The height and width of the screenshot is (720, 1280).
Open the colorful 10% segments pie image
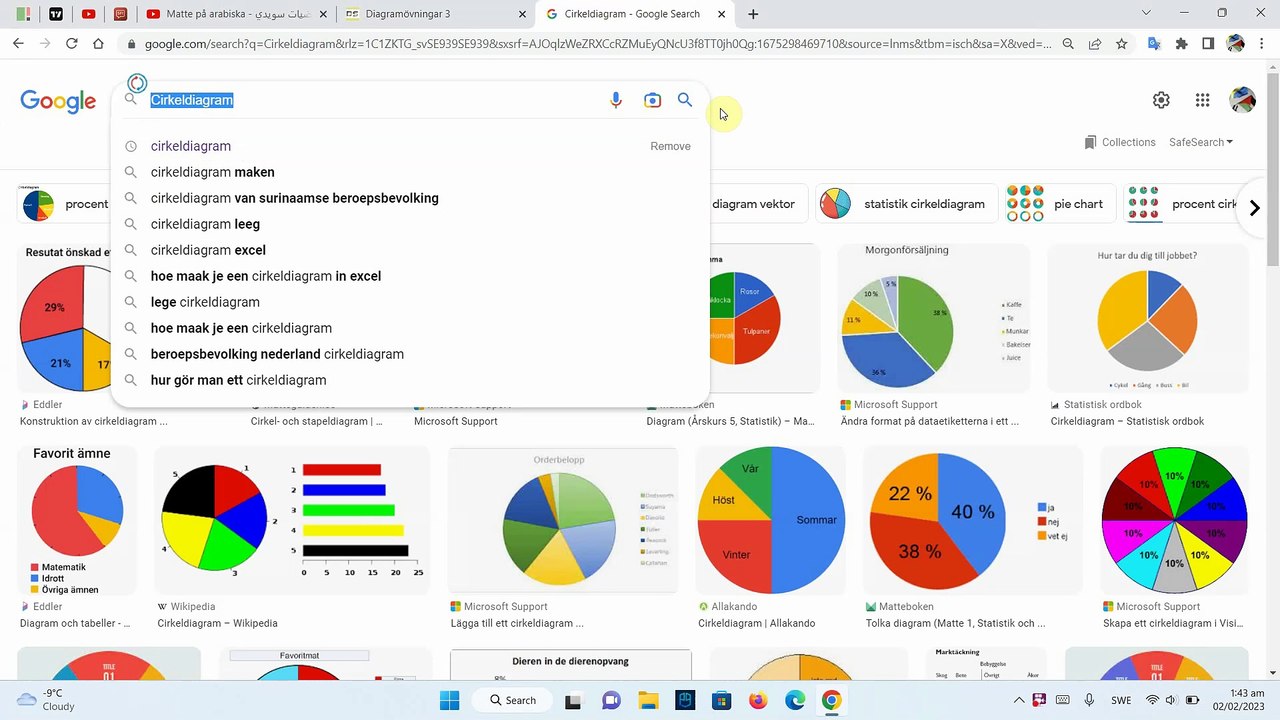click(x=1174, y=521)
